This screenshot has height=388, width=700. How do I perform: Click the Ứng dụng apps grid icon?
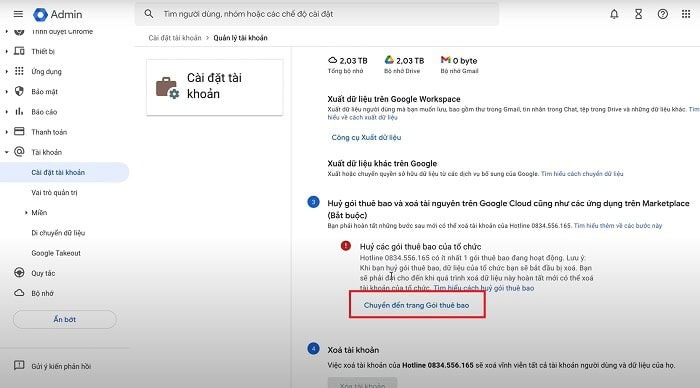point(19,71)
